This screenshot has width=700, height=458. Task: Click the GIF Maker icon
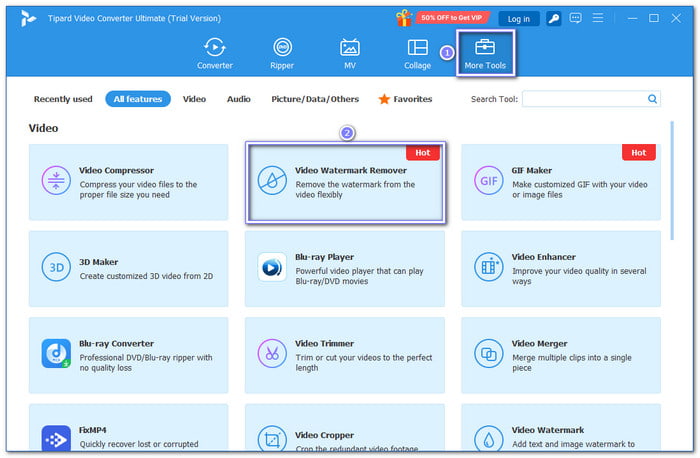point(488,181)
